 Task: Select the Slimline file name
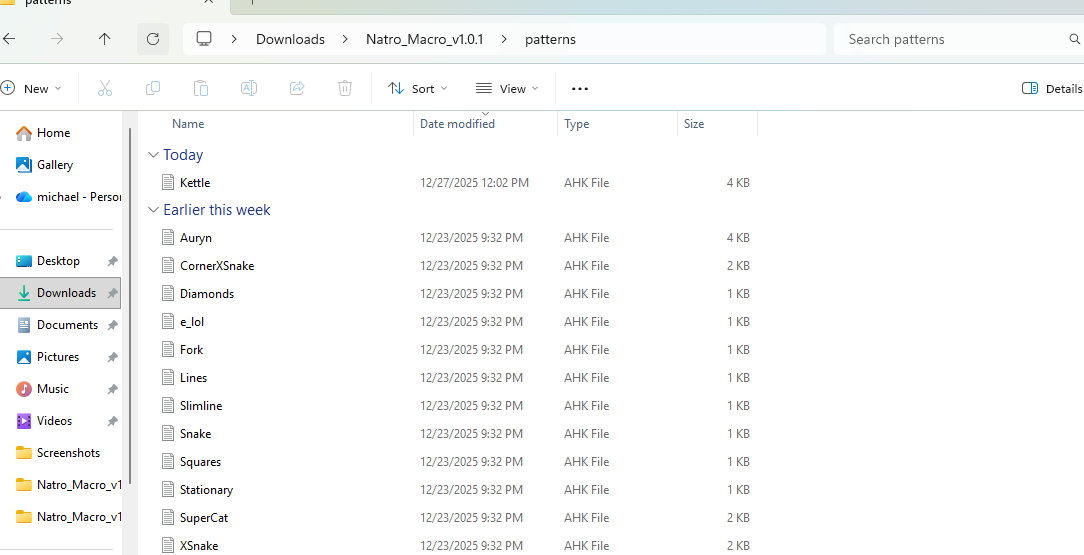[201, 406]
